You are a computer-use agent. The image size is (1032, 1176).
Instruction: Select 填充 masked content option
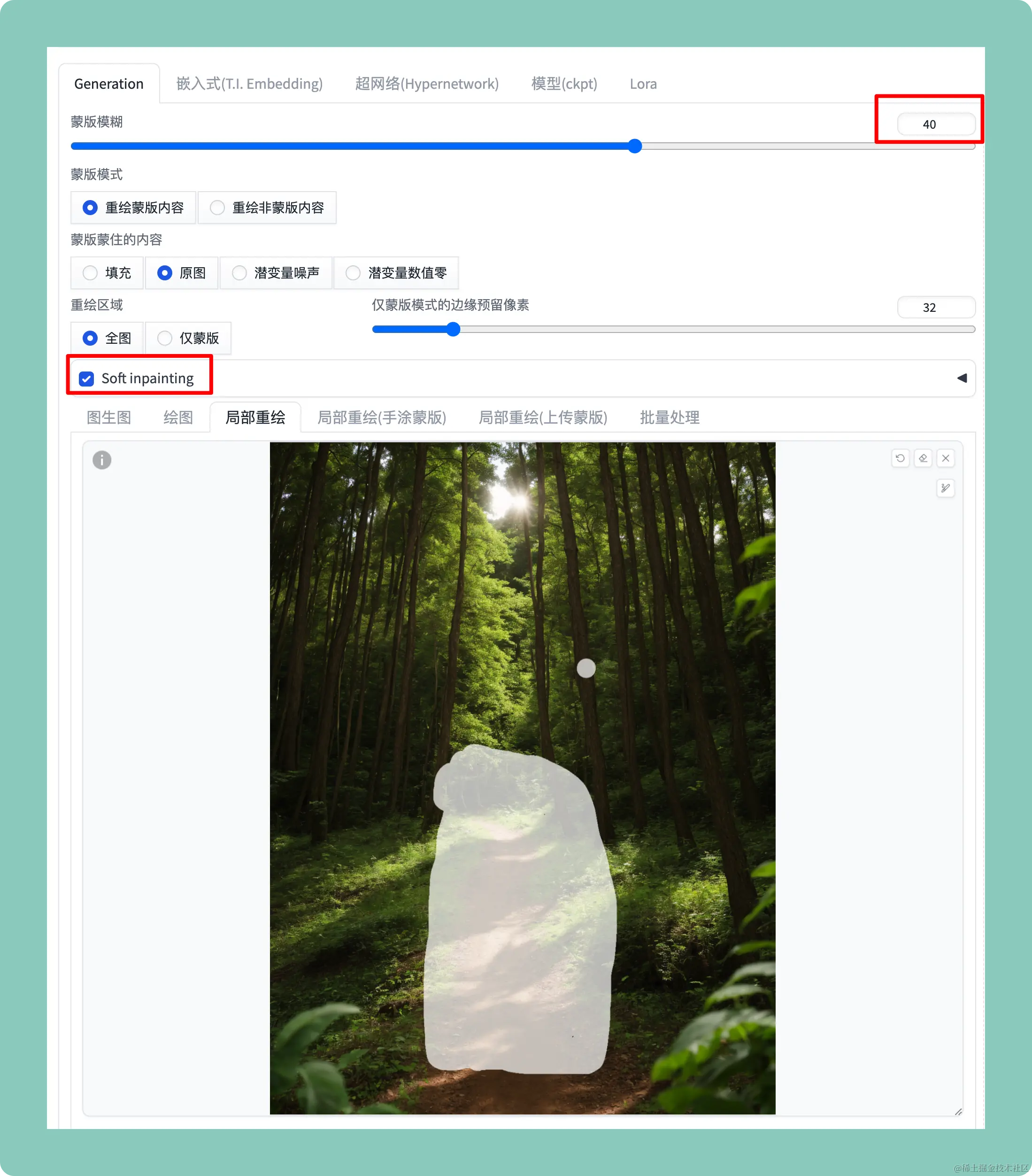pos(90,273)
